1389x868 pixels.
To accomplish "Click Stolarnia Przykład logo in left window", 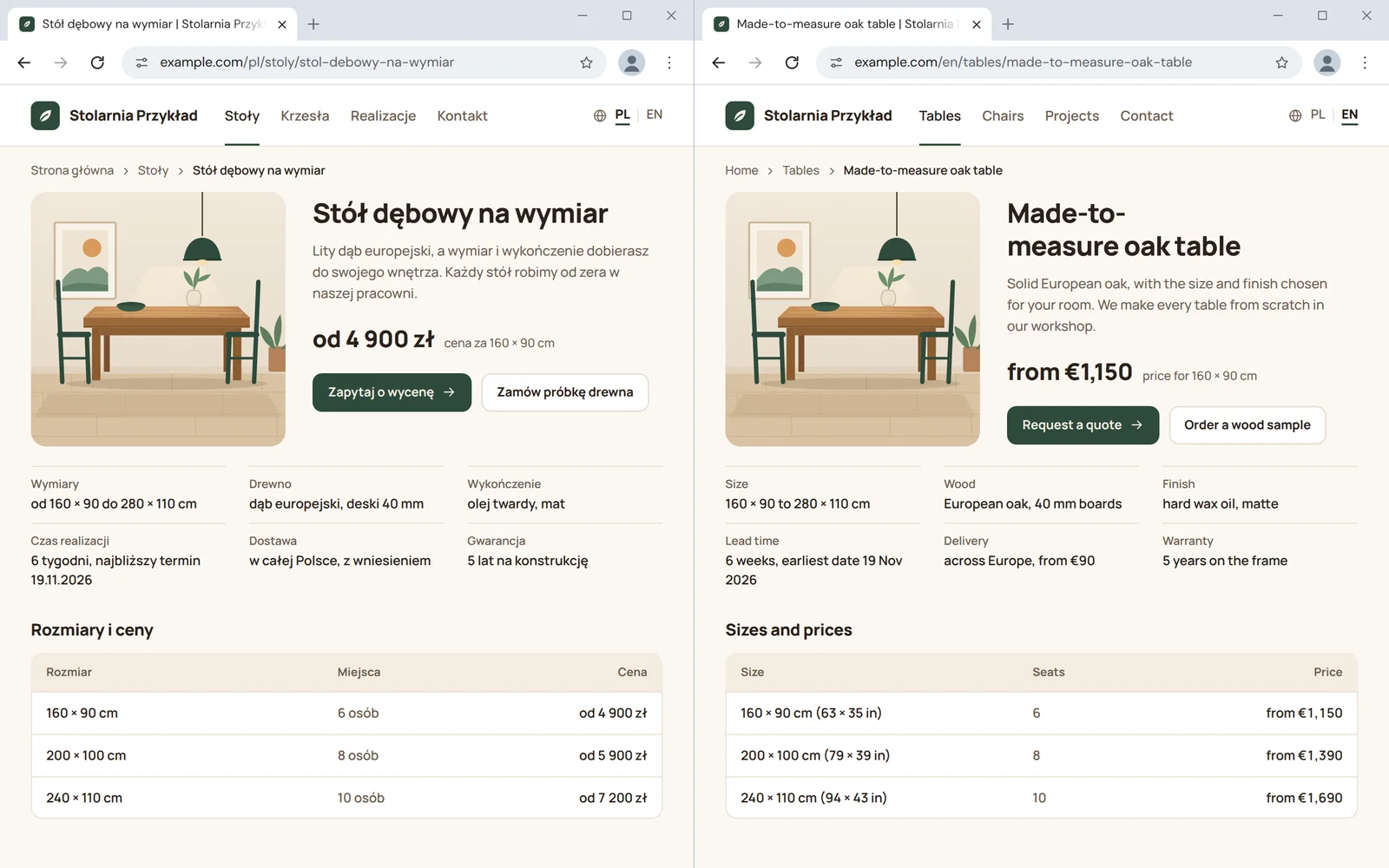I will (114, 115).
